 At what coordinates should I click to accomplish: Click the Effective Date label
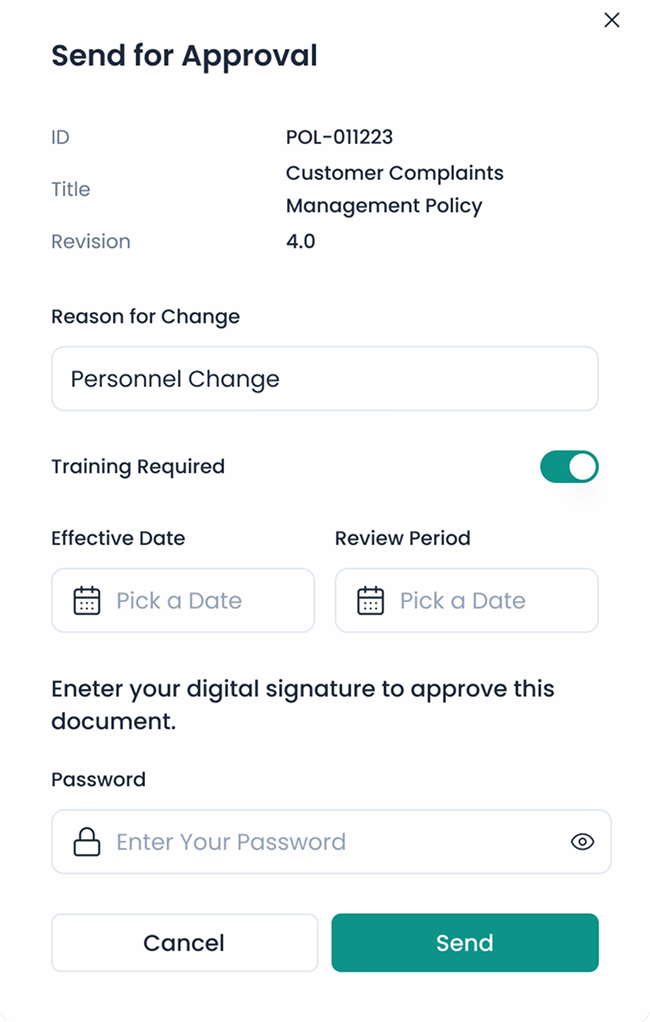(x=118, y=538)
